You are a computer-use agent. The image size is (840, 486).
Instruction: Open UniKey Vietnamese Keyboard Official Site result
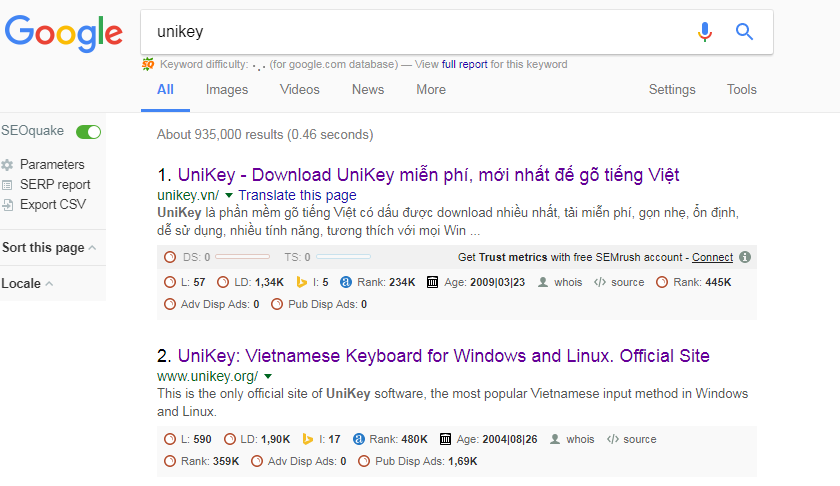[x=444, y=356]
